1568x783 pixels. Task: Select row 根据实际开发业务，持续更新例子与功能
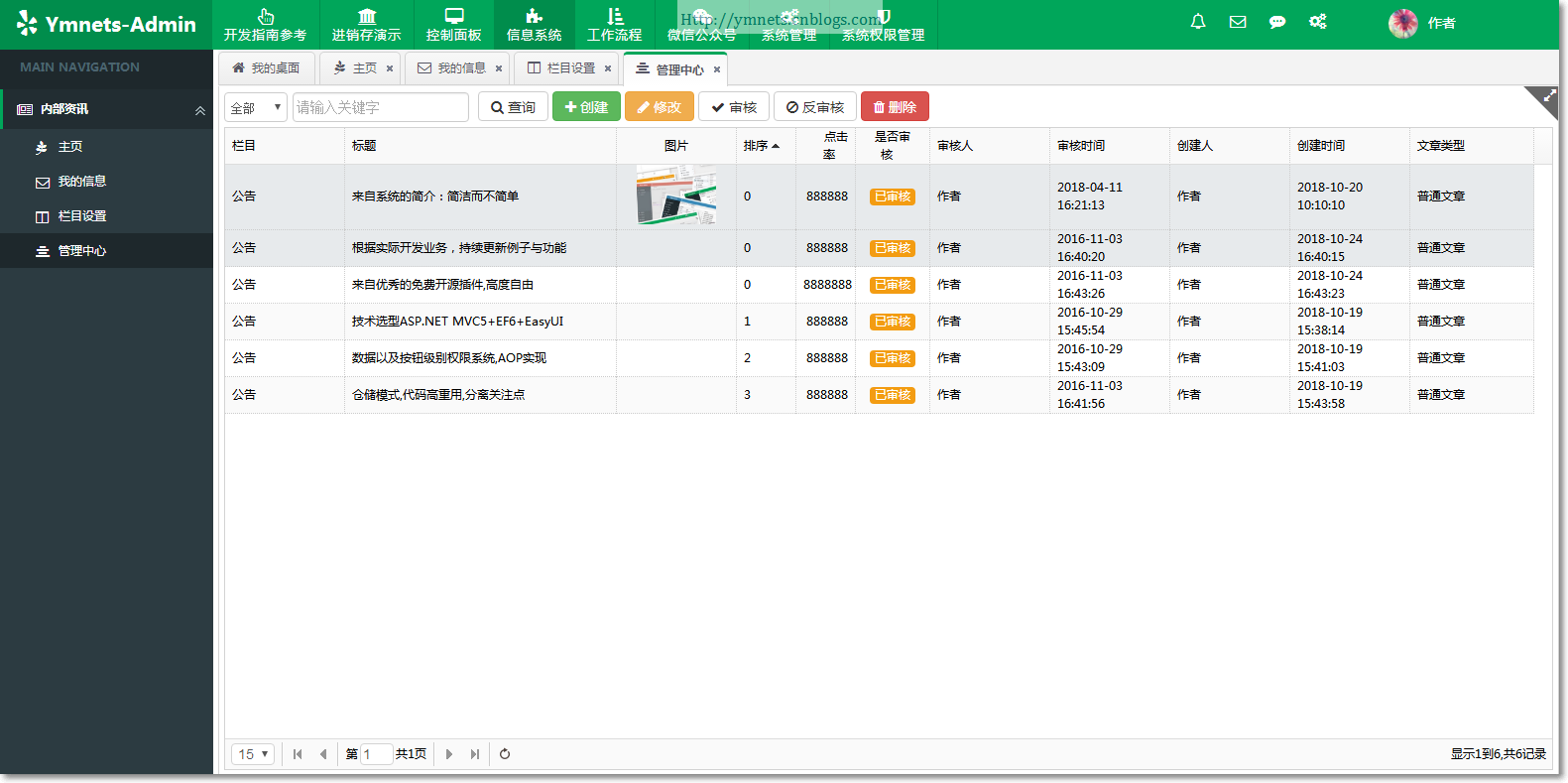(879, 248)
